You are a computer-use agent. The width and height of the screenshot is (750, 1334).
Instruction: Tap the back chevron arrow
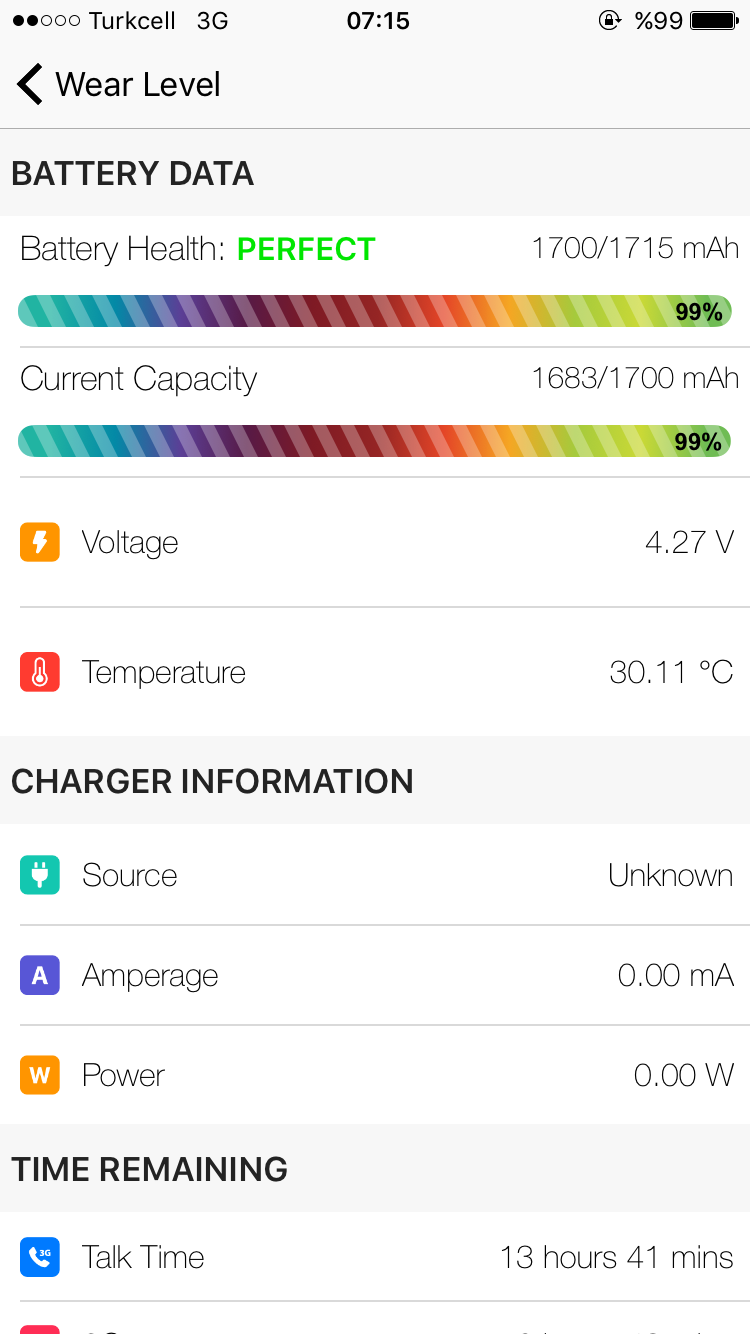point(30,85)
